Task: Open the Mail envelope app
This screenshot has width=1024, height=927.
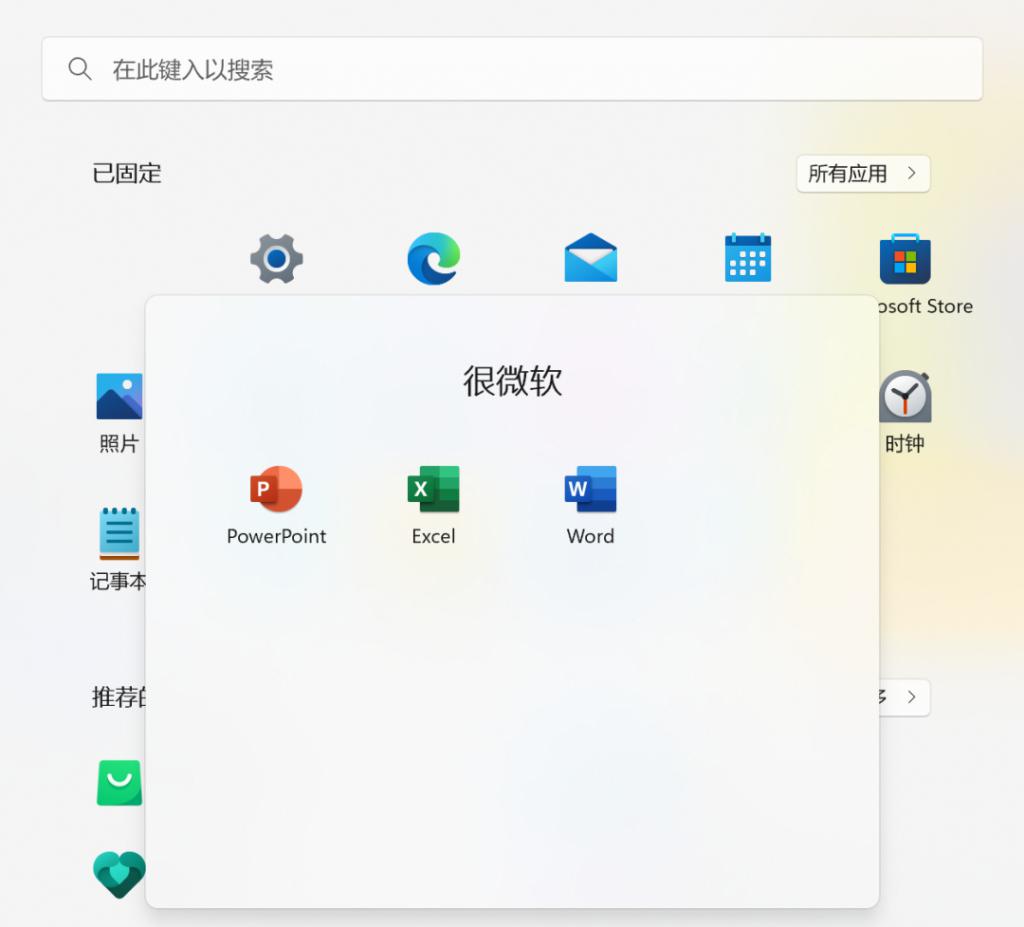Action: tap(590, 259)
